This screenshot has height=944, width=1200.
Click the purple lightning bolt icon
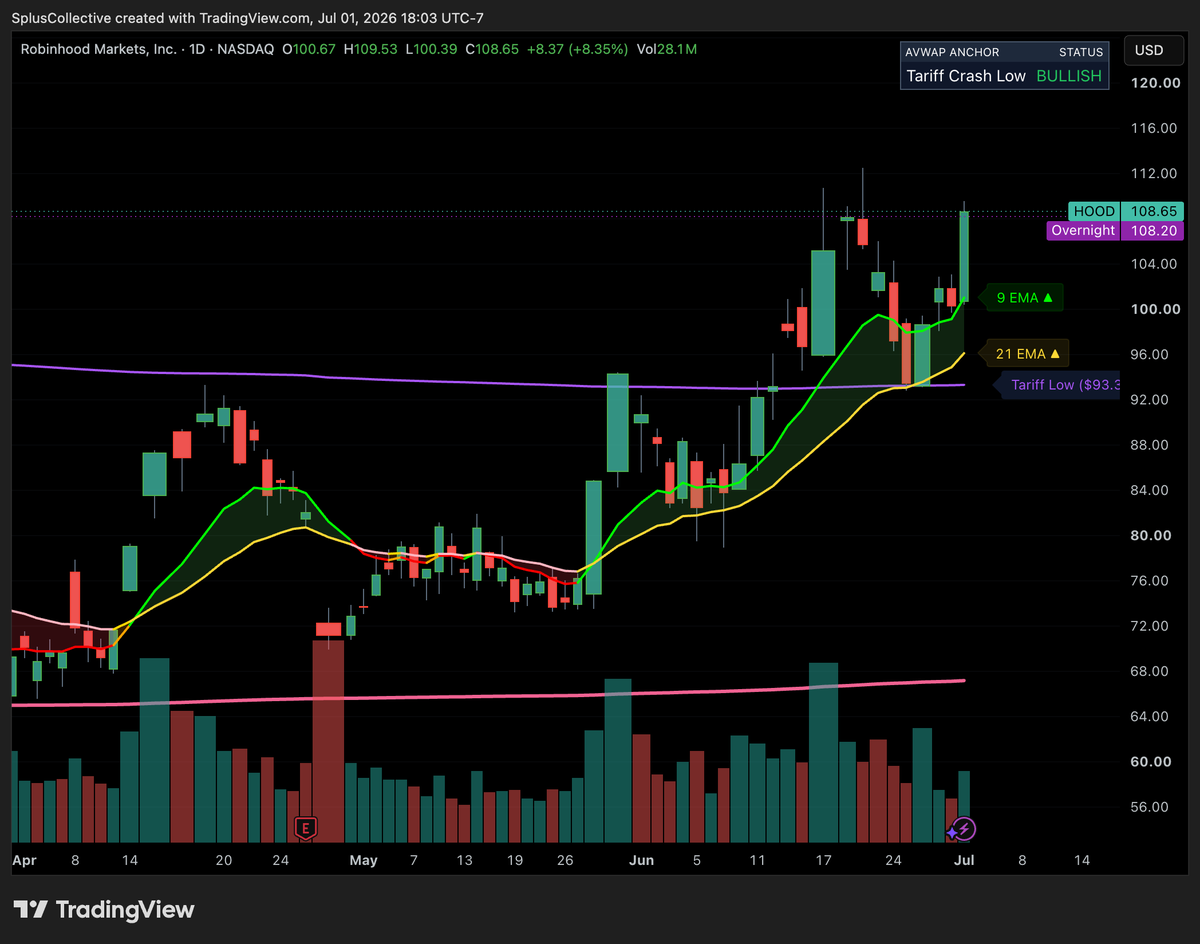963,829
